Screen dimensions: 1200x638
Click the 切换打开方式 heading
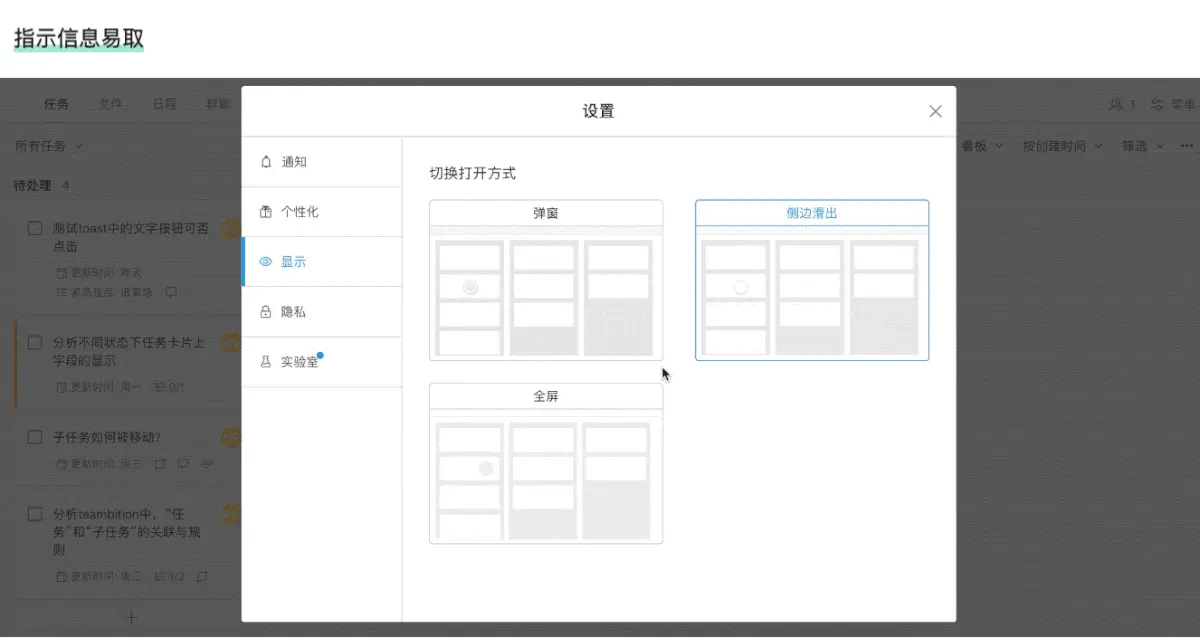473,173
